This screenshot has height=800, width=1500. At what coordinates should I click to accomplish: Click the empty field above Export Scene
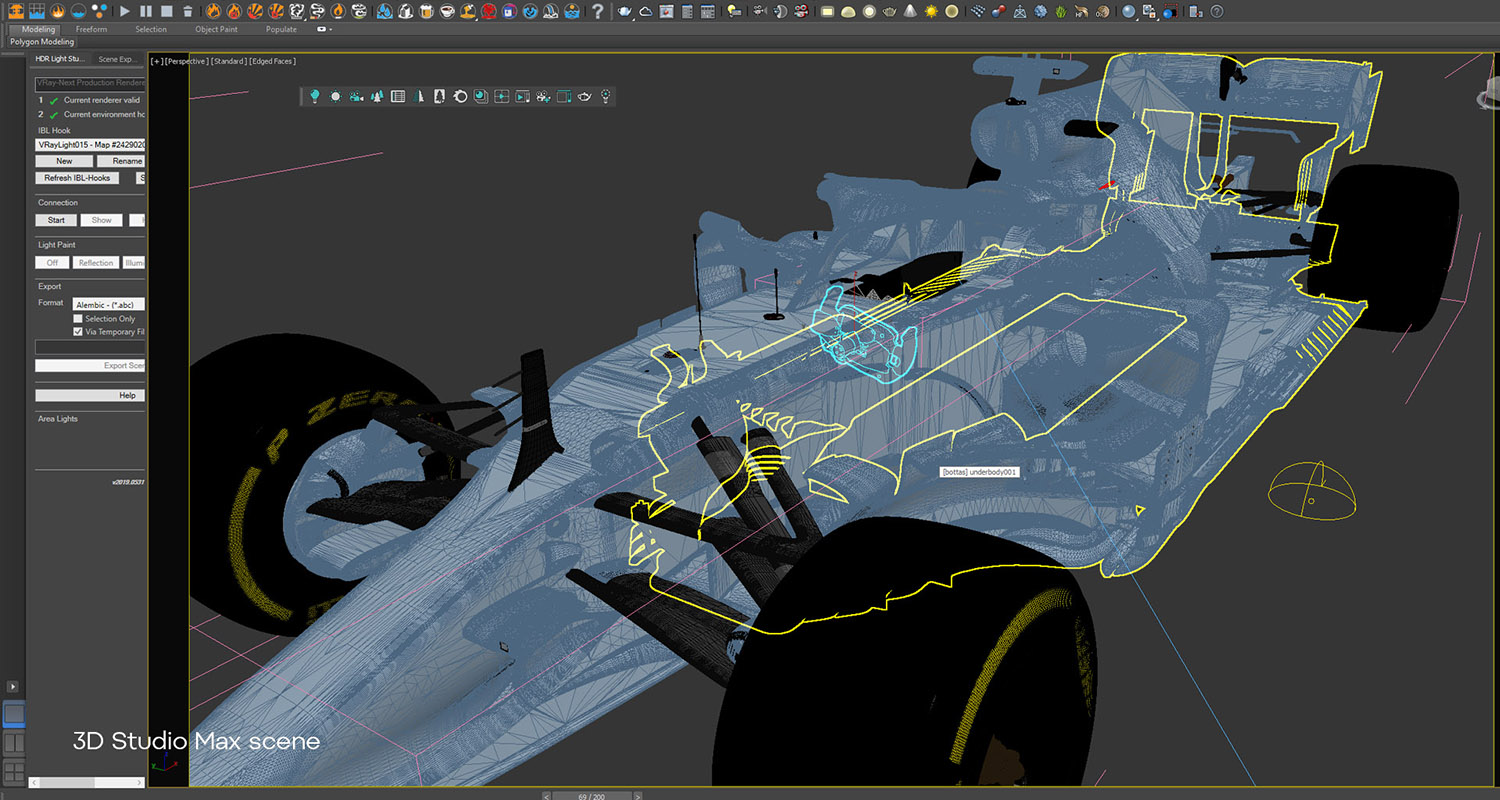(90, 347)
